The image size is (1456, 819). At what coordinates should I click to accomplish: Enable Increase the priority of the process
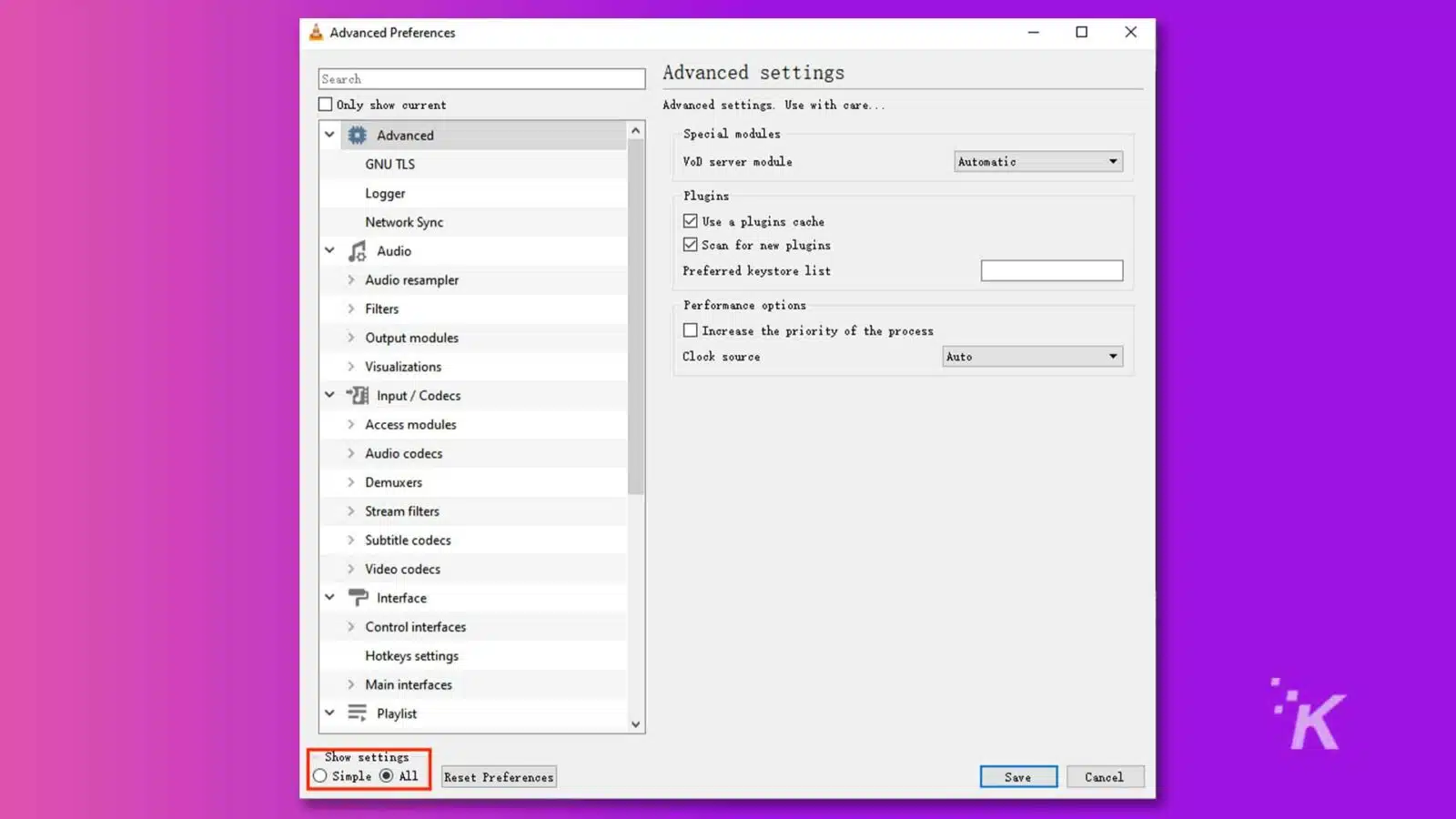[690, 329]
